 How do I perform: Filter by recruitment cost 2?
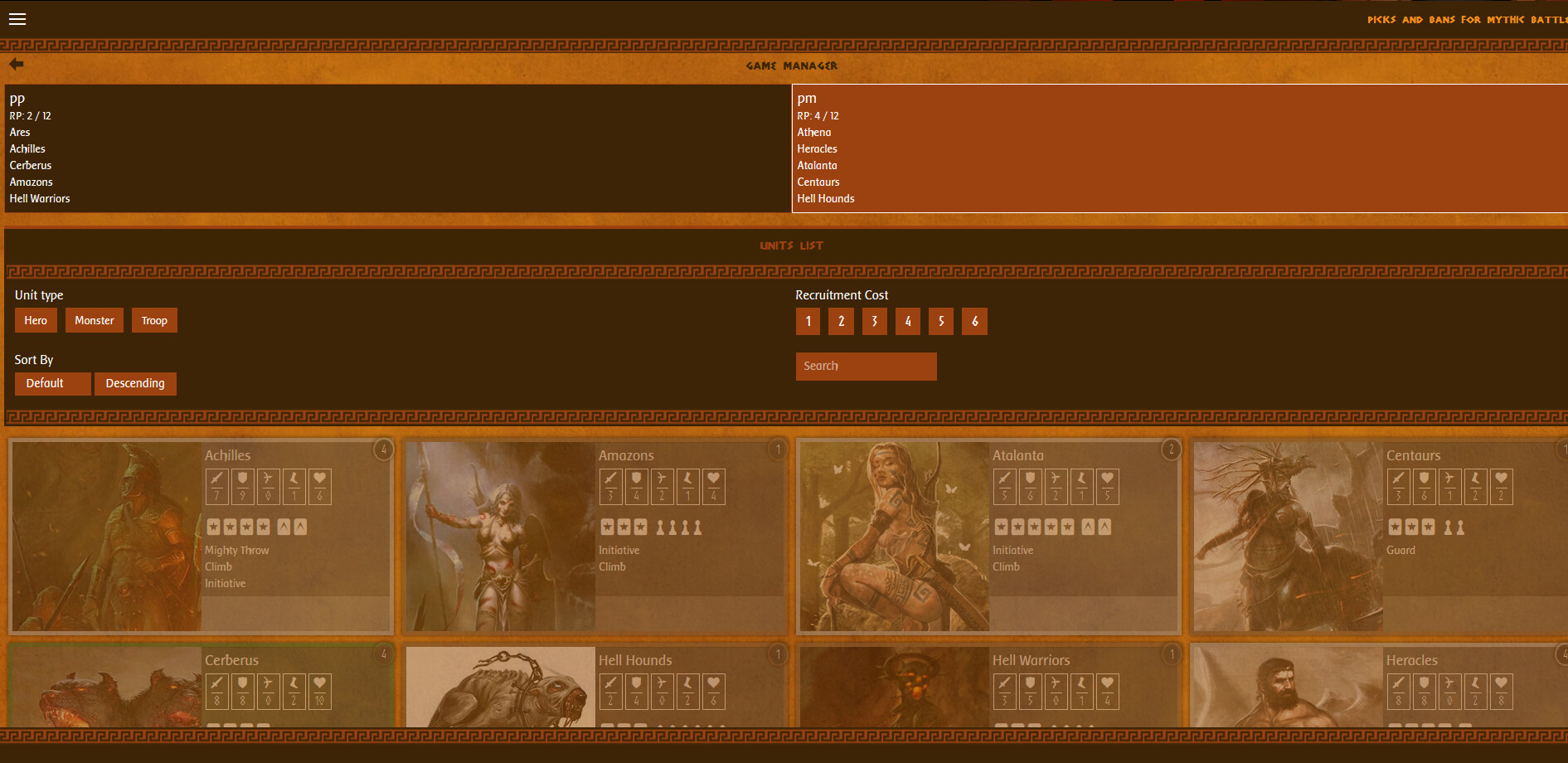click(841, 321)
